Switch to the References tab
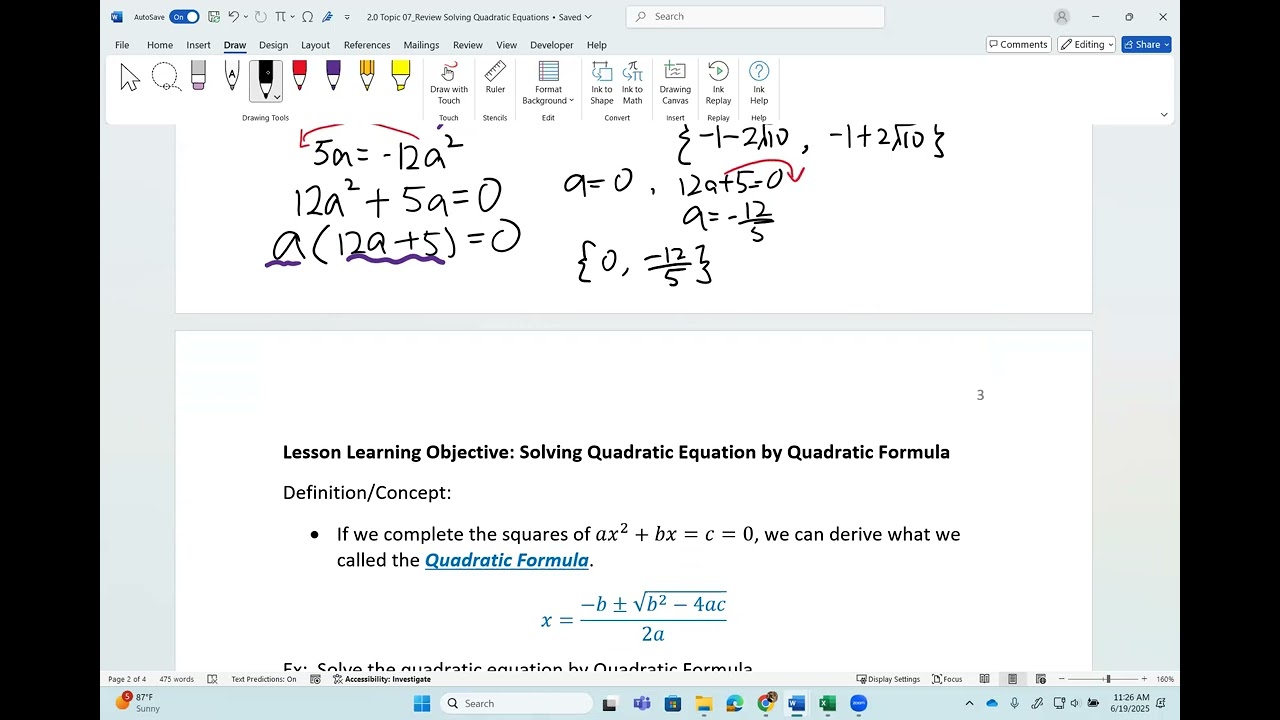The image size is (1280, 720). point(367,45)
